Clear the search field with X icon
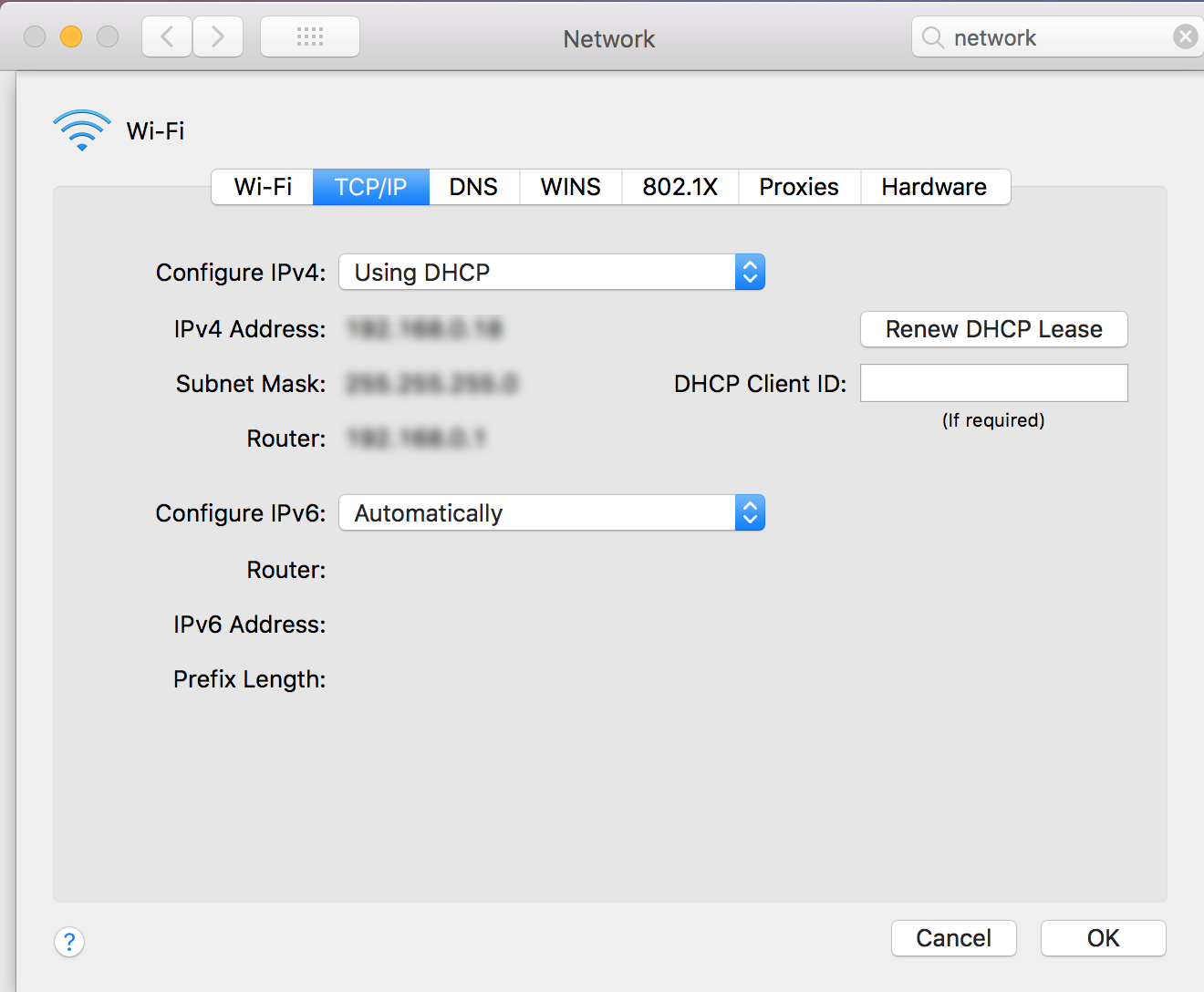Viewport: 1204px width, 992px height. (x=1185, y=37)
